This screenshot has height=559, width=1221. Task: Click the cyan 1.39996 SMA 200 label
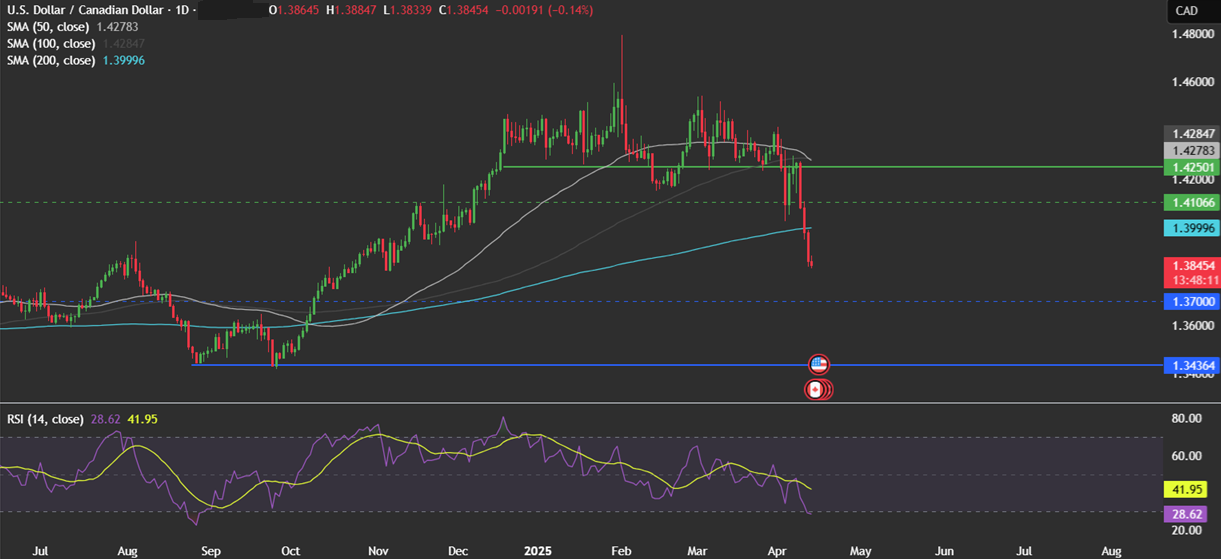[x=1192, y=228]
